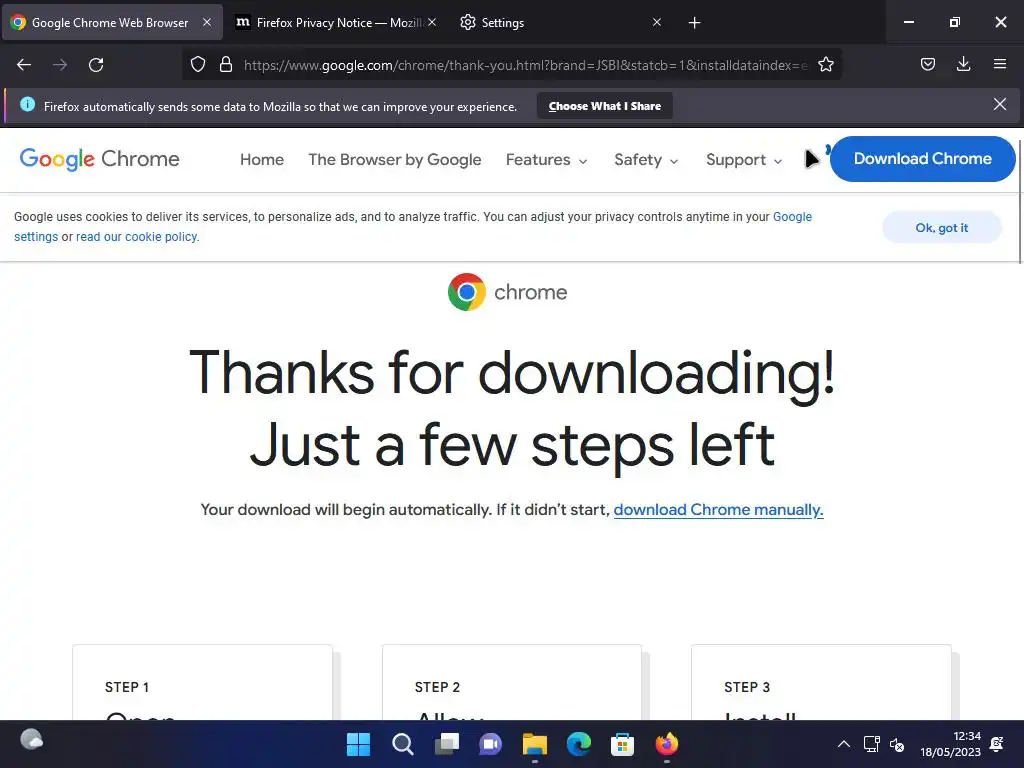Open the Windows Start menu
1024x768 pixels.
click(358, 744)
